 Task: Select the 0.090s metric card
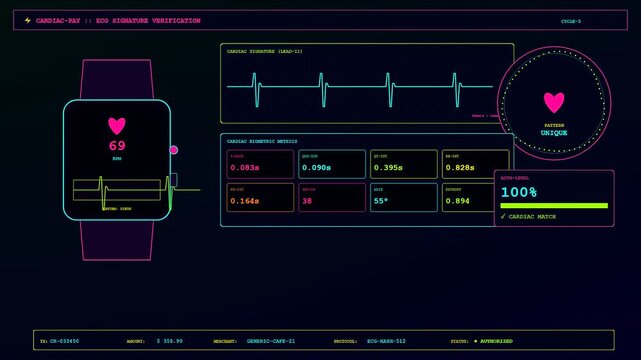[332, 164]
